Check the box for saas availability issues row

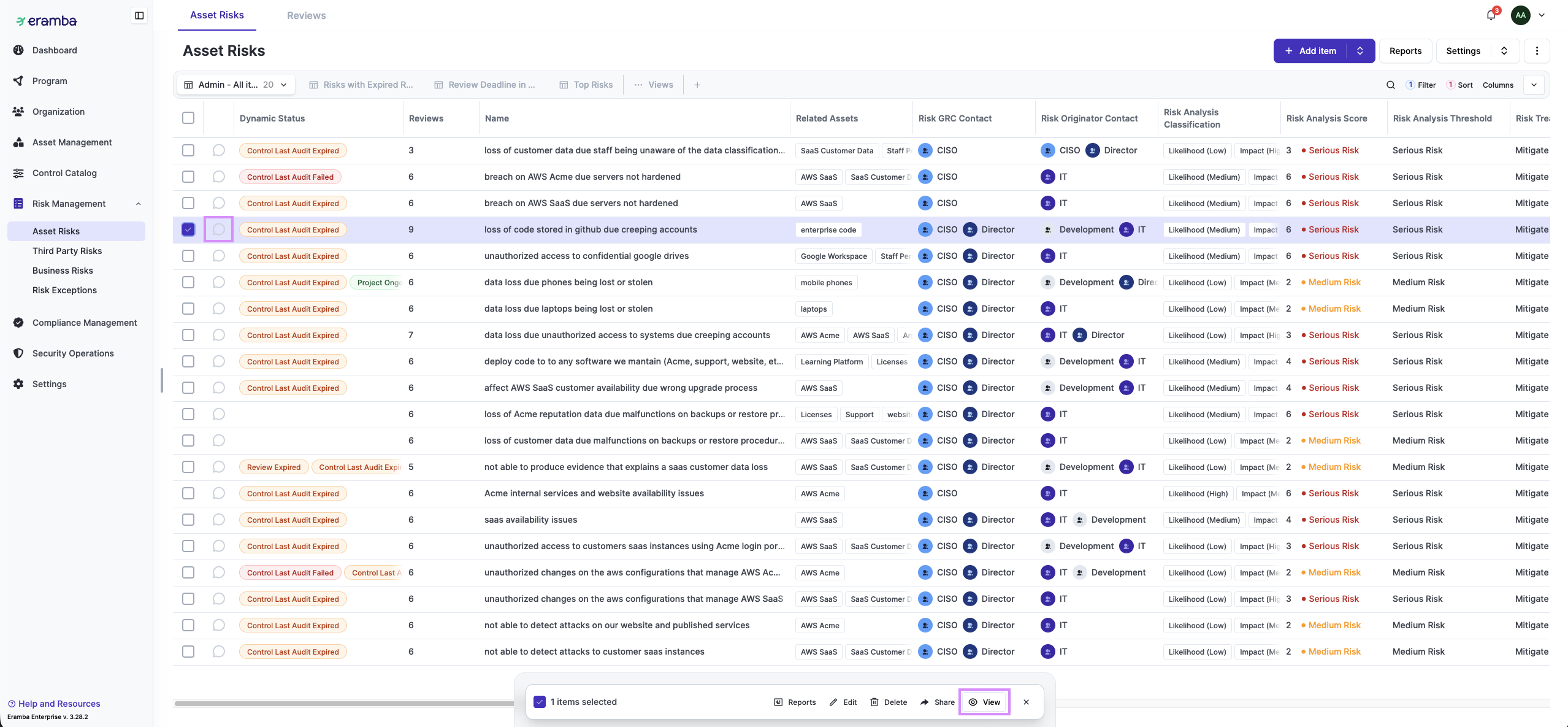(x=188, y=520)
